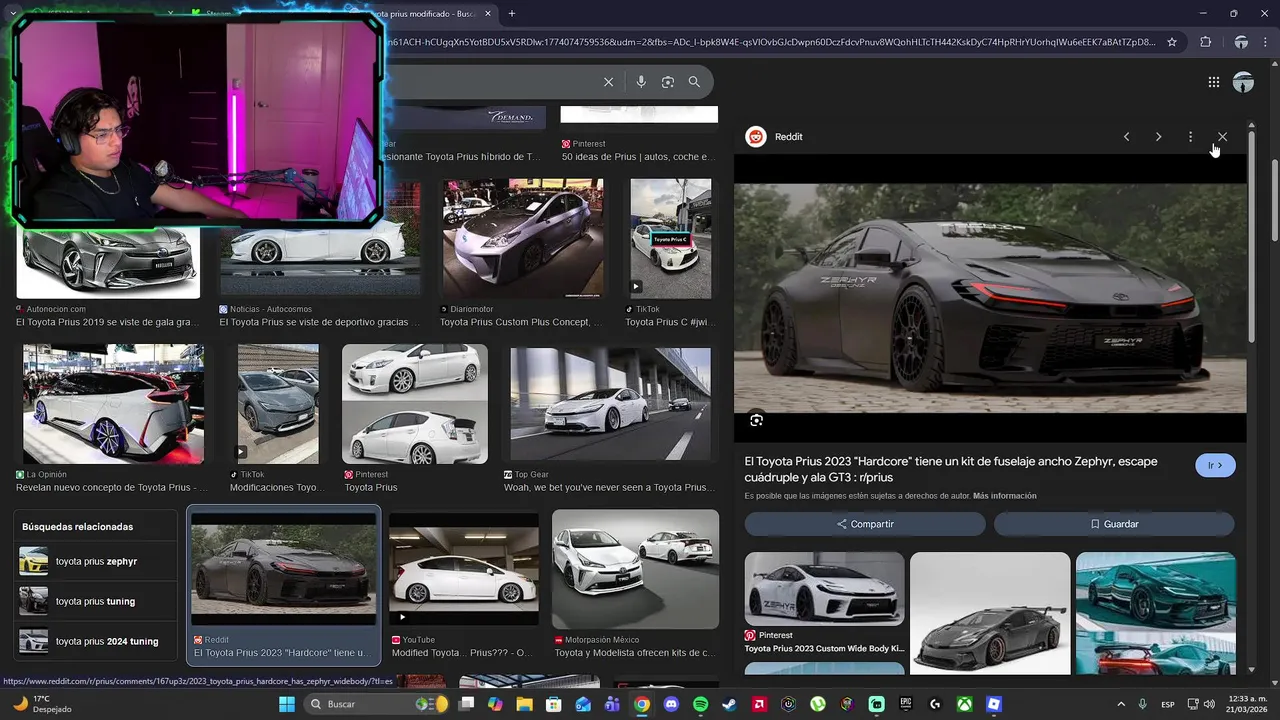Open Google account avatar on the page

click(1243, 82)
